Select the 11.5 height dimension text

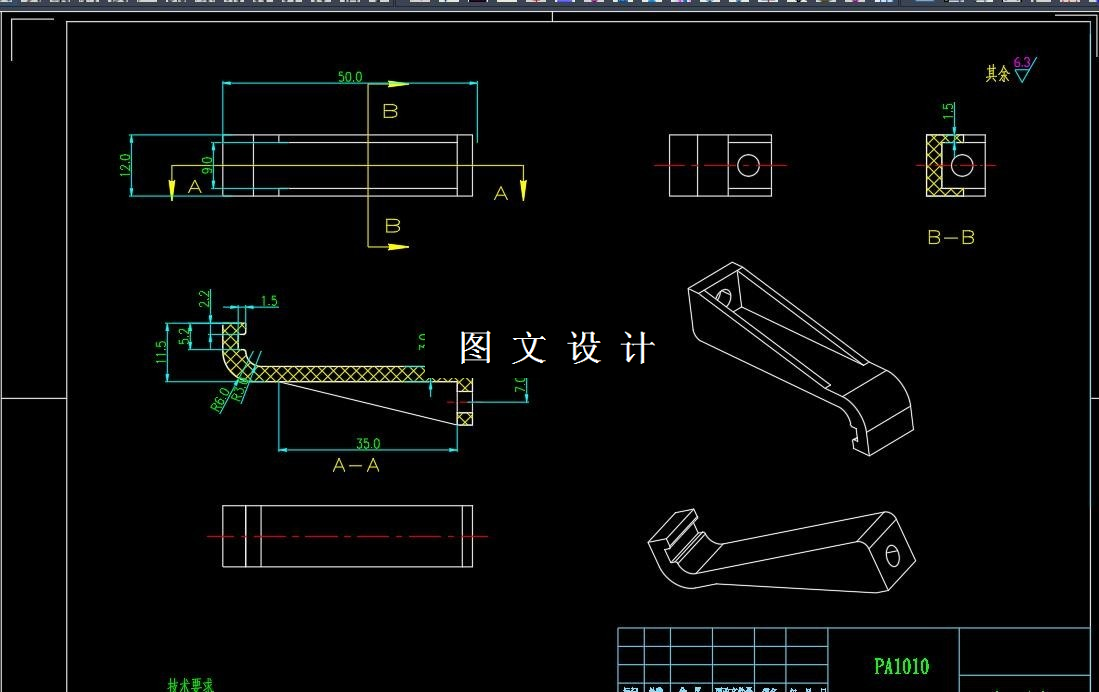point(162,352)
